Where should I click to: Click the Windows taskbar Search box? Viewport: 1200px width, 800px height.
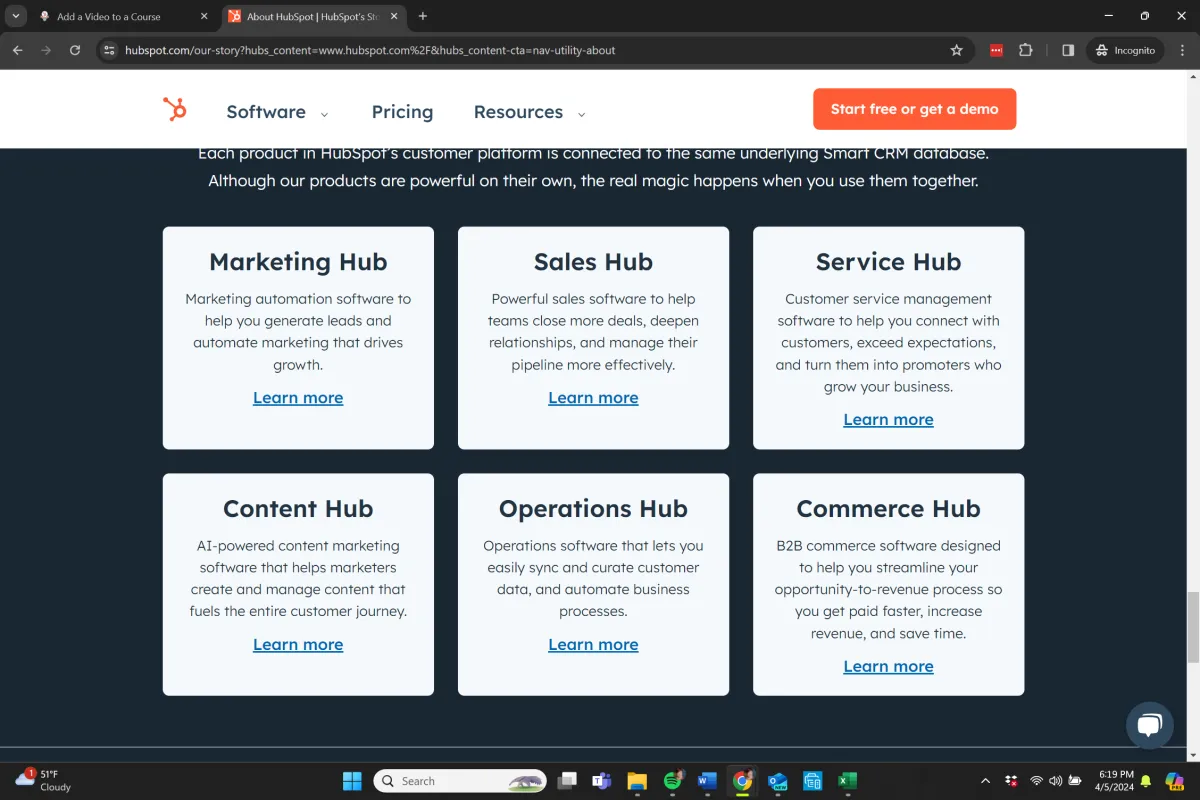coord(460,781)
